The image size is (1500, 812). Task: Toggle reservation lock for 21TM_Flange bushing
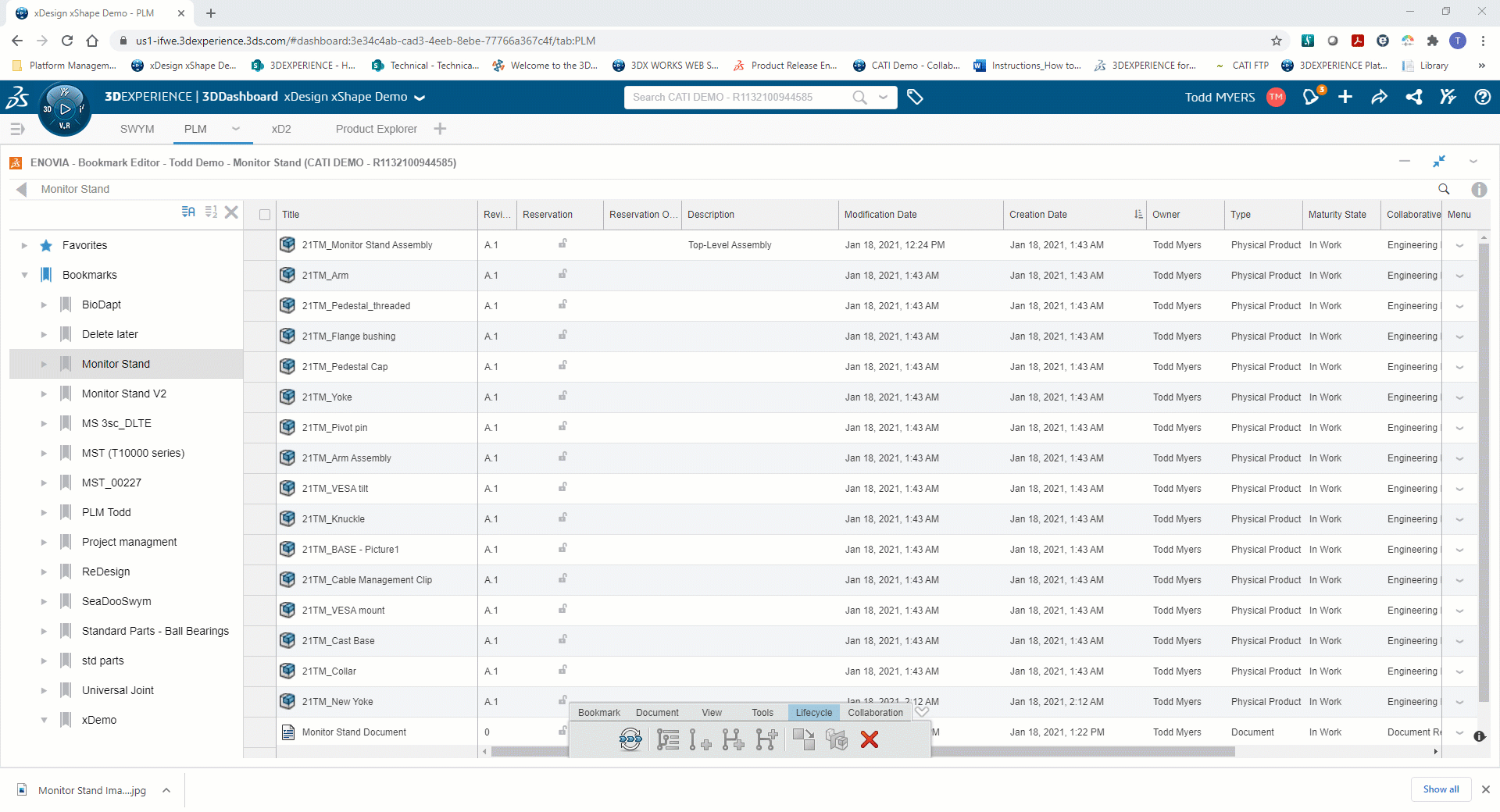point(562,335)
